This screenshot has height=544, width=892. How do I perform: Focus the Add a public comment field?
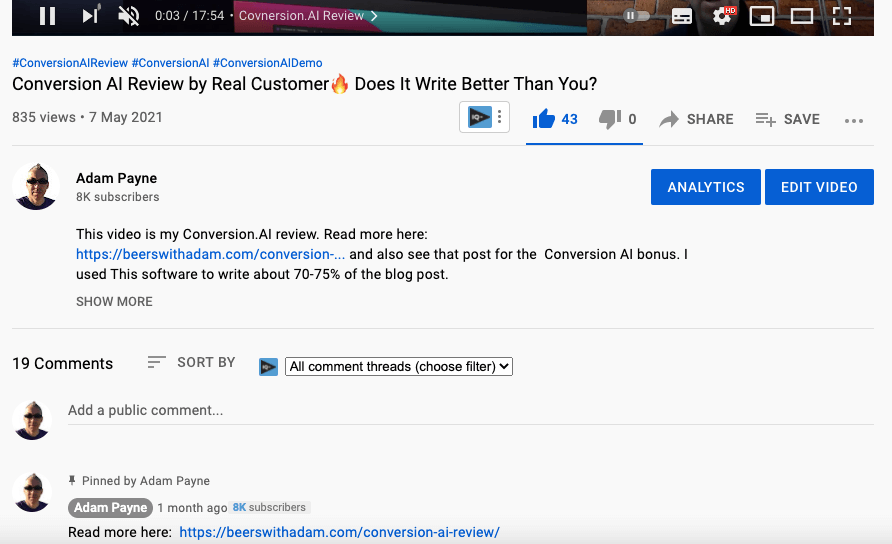(470, 410)
